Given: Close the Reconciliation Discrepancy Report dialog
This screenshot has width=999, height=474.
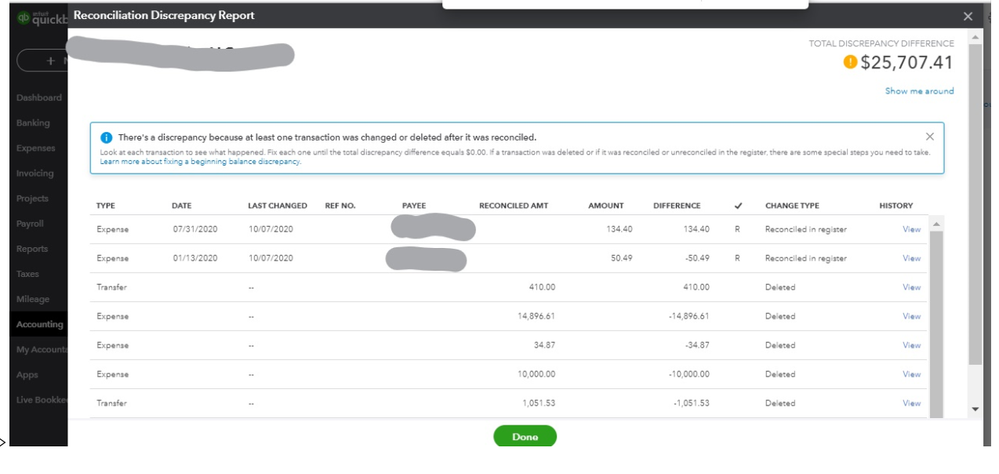Looking at the screenshot, I should 967,16.
